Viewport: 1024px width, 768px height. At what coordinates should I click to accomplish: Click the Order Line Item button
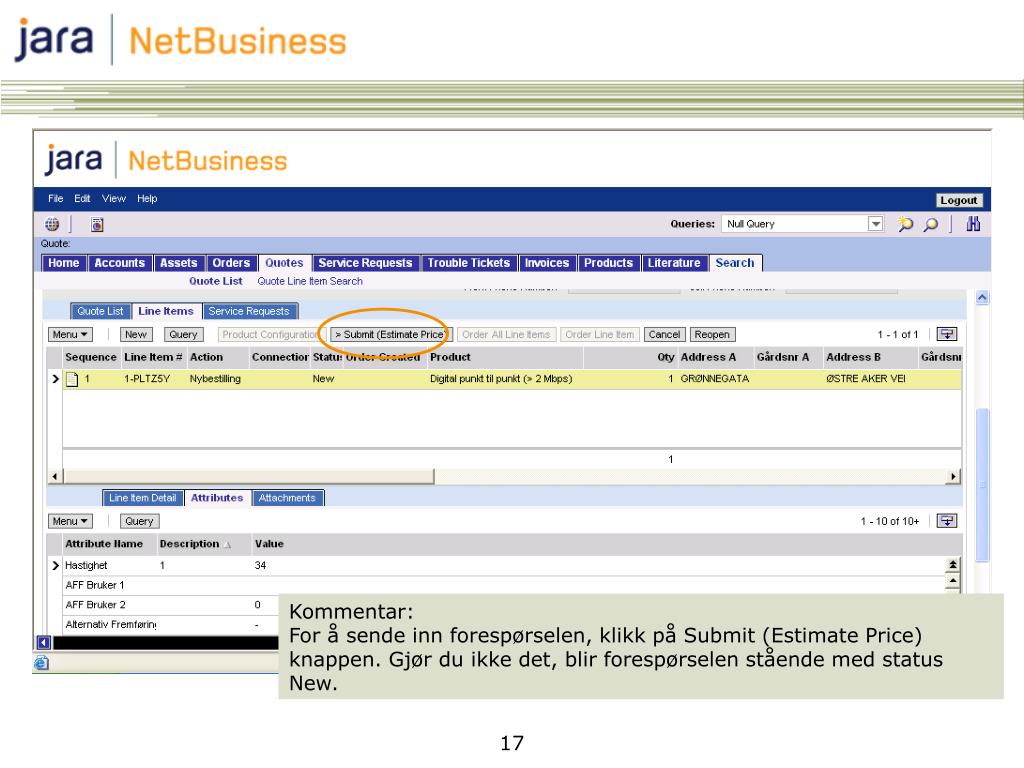(600, 334)
